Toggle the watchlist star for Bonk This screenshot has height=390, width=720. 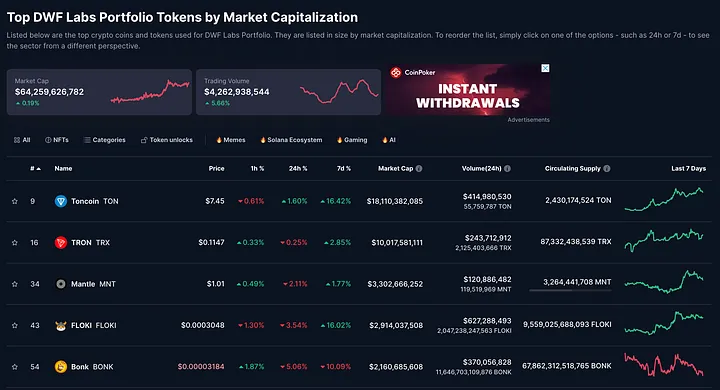coord(15,367)
